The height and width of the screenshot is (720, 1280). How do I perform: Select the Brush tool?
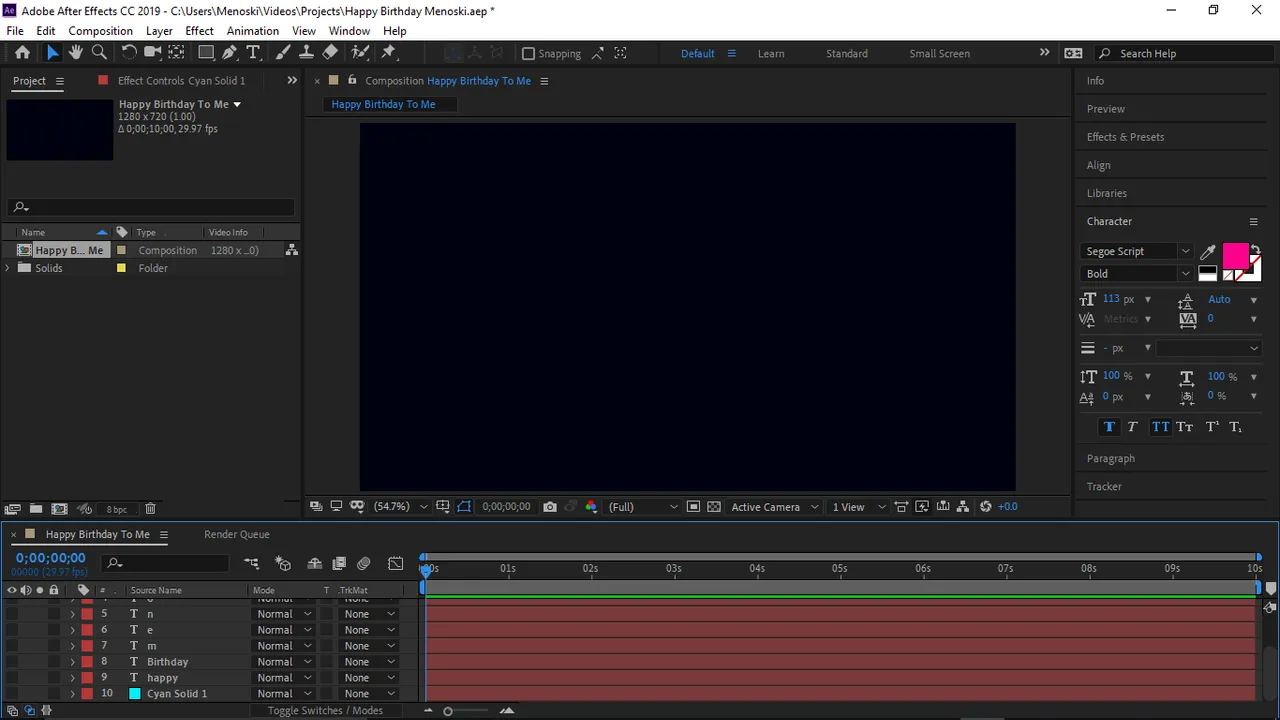(x=283, y=53)
